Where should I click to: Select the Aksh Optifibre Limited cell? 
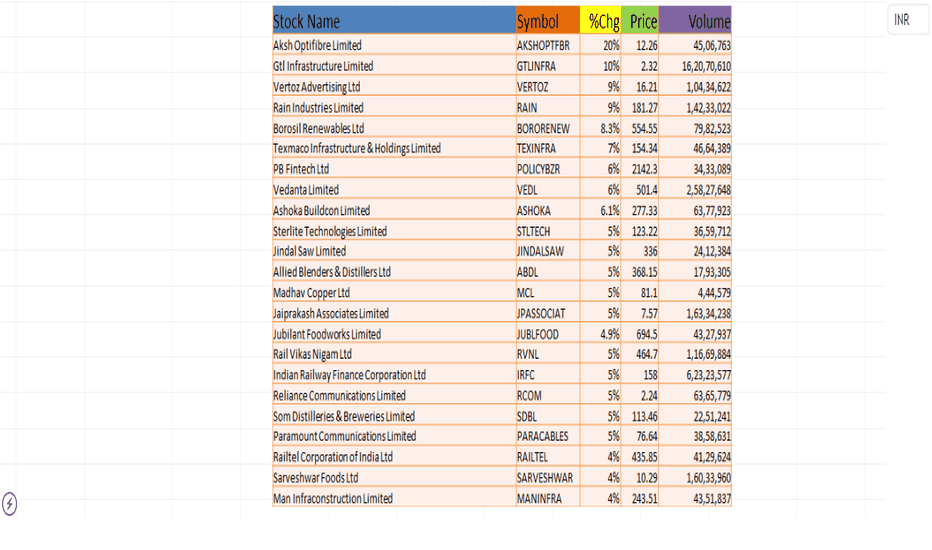tap(394, 45)
